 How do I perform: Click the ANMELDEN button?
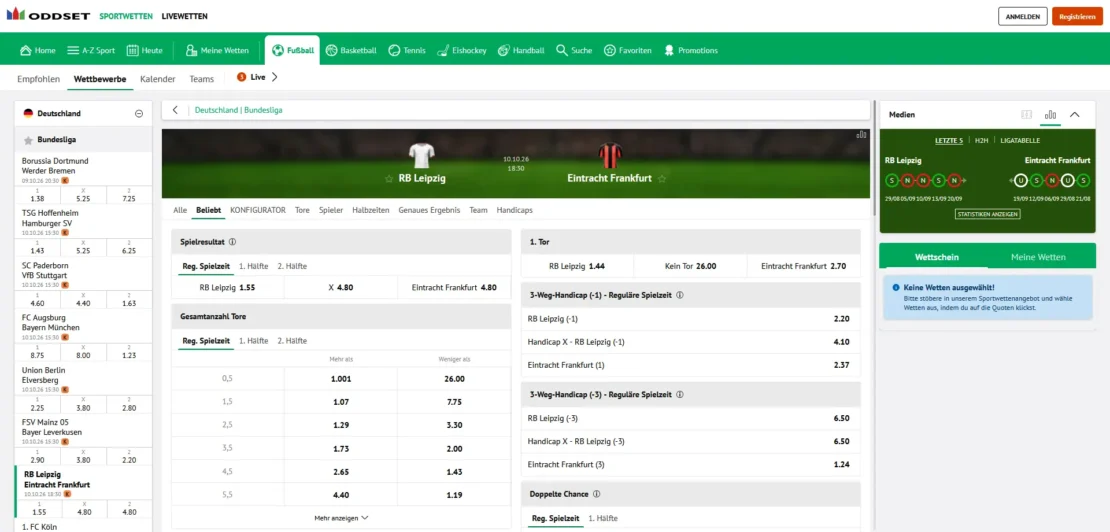coord(1022,16)
